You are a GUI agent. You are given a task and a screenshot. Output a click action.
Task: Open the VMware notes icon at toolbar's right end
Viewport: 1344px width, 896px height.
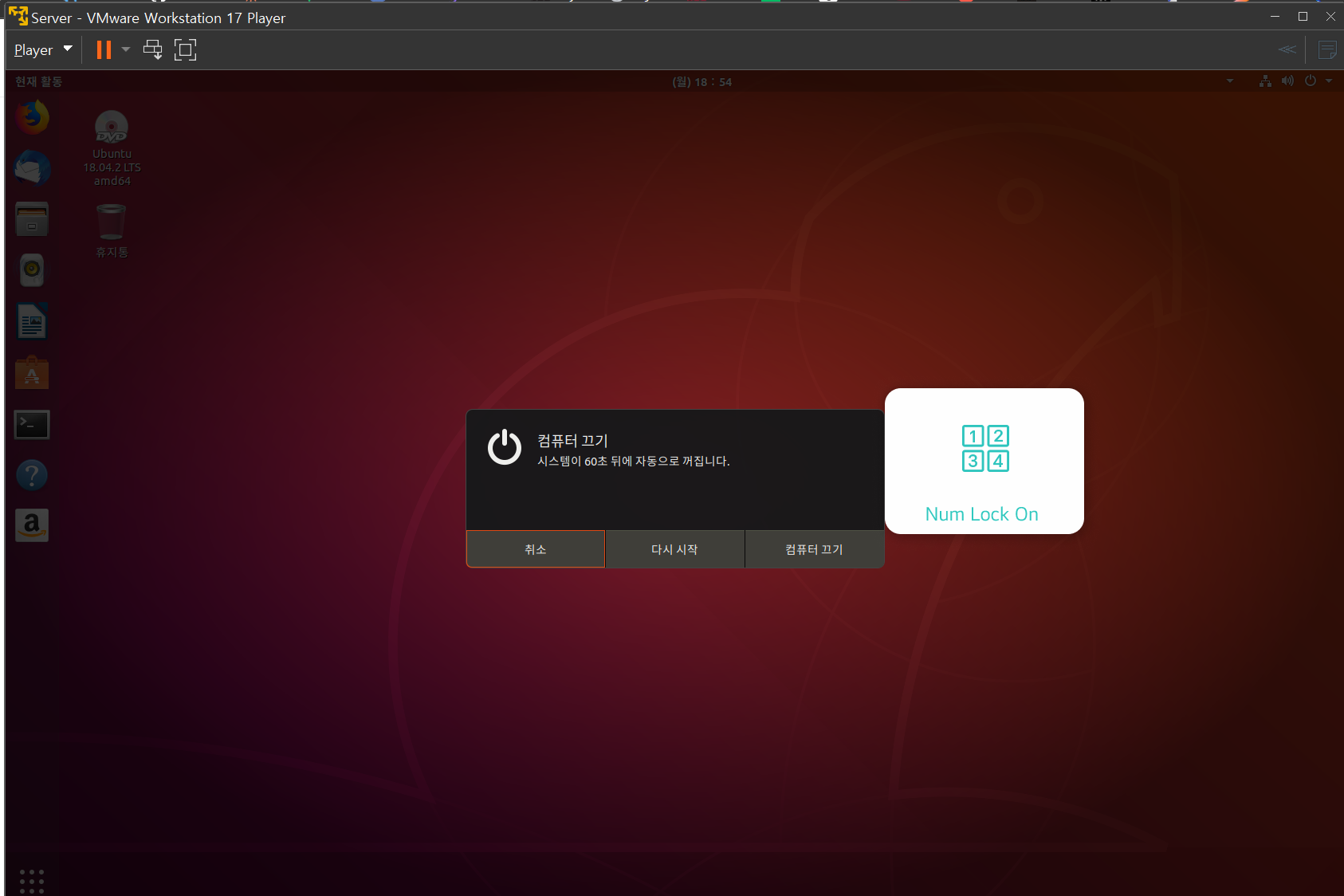pos(1327,49)
